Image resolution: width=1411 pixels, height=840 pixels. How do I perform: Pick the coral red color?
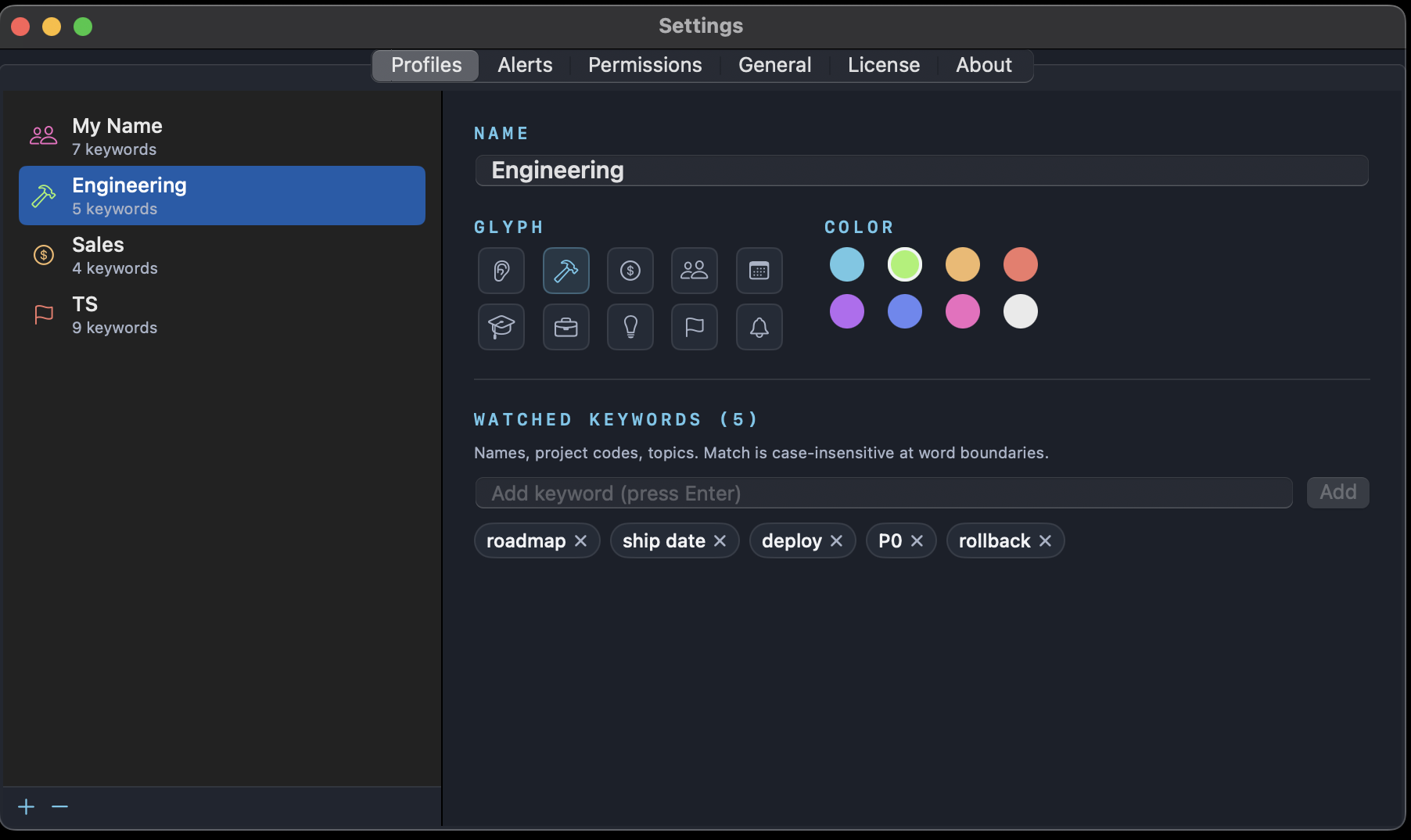coord(1021,264)
